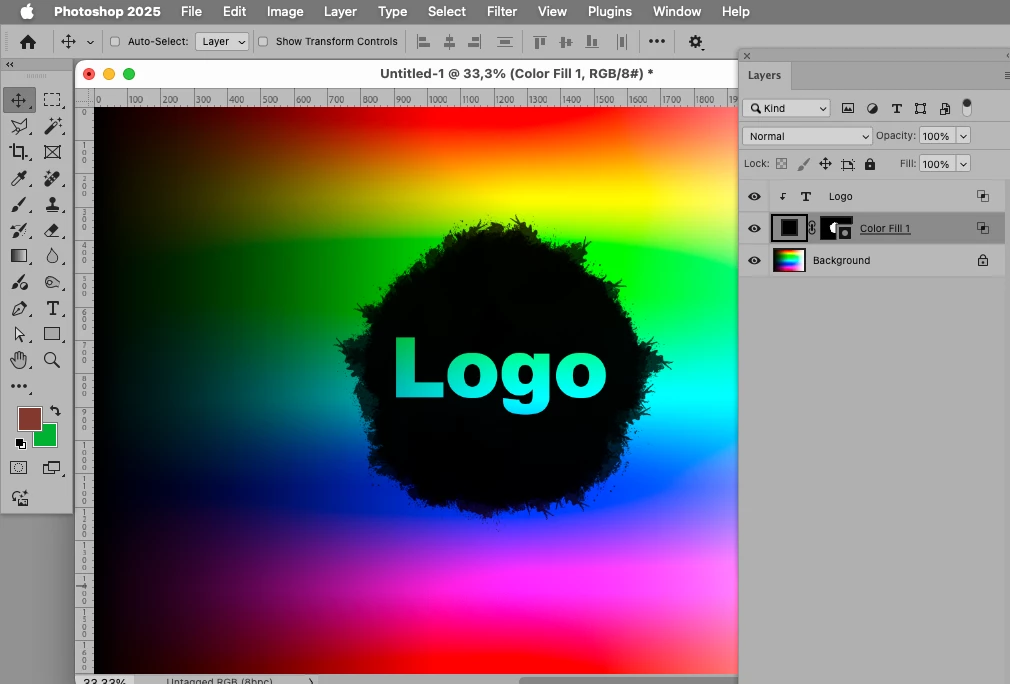
Task: Open the Filter menu
Action: (x=502, y=12)
